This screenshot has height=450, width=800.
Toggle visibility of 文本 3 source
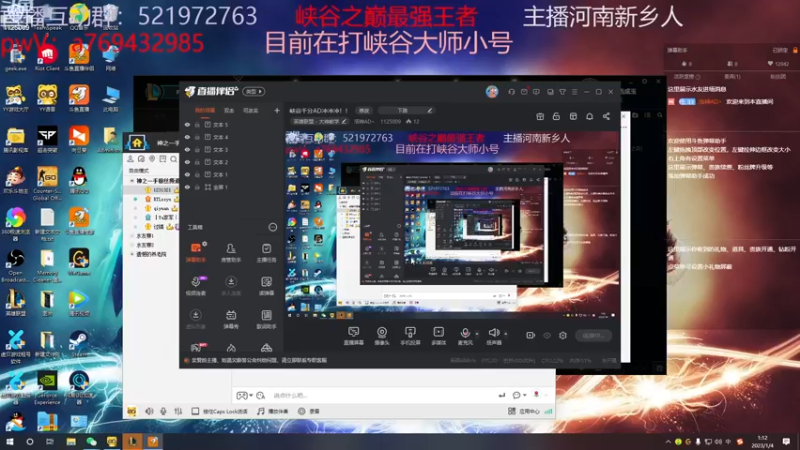click(187, 149)
